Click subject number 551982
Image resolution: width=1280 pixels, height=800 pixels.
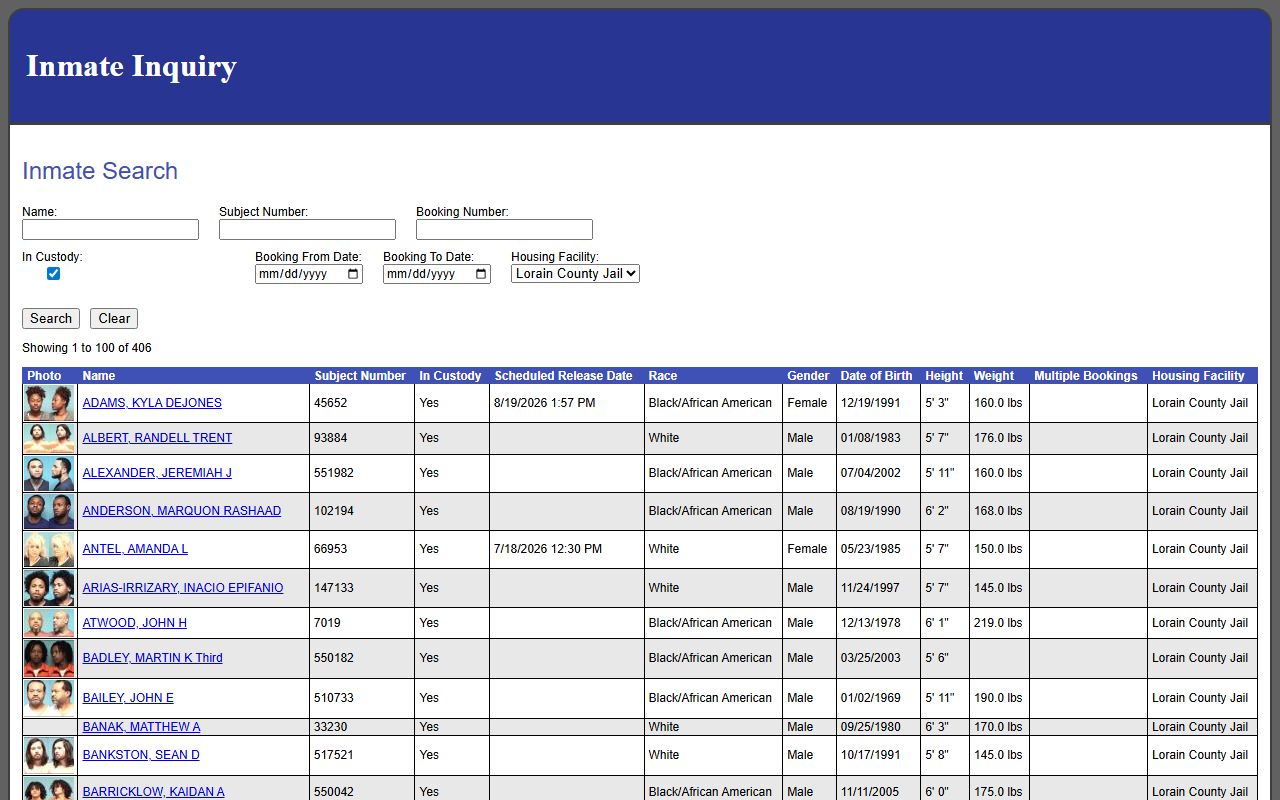pyautogui.click(x=334, y=473)
